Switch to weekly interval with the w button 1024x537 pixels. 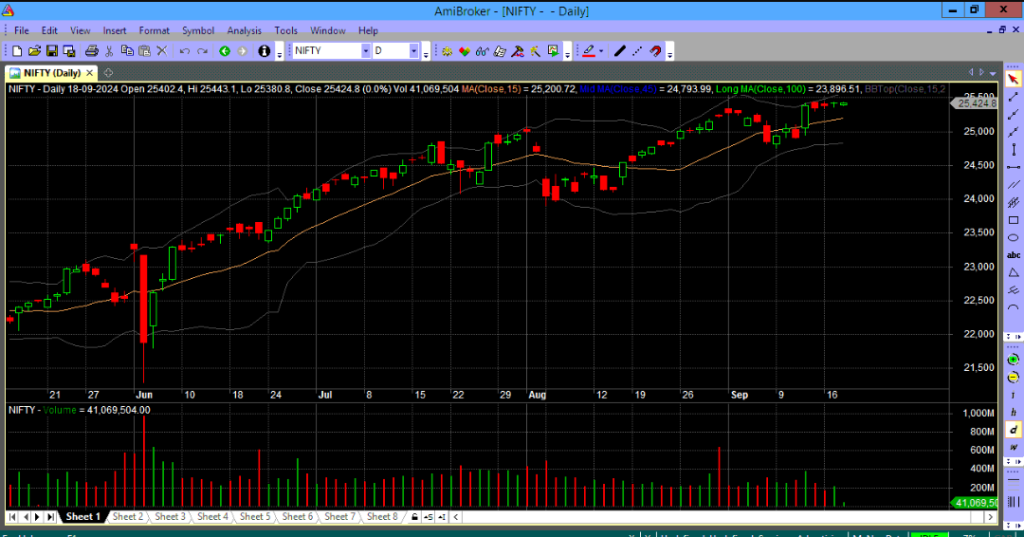[1014, 448]
